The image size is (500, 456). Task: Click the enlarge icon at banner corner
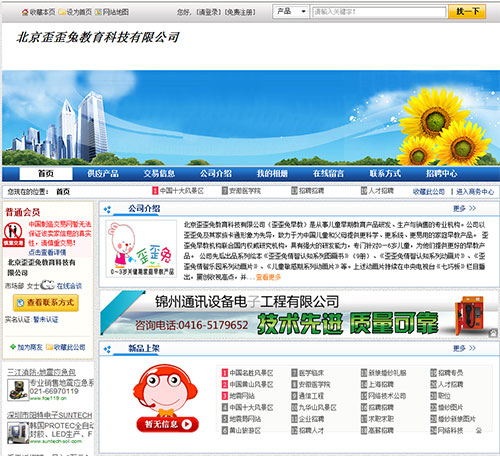[x=493, y=333]
